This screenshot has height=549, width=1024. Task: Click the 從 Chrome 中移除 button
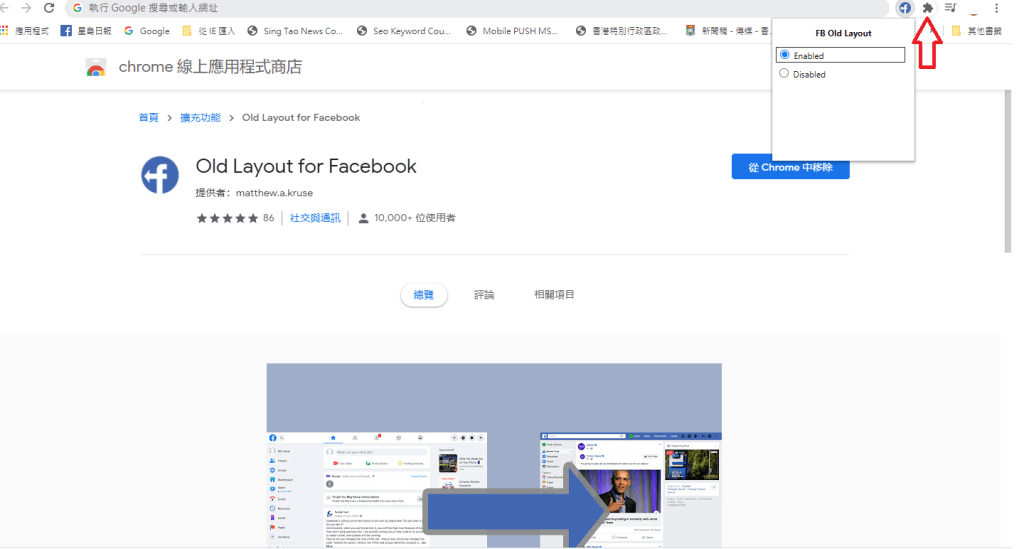tap(790, 167)
